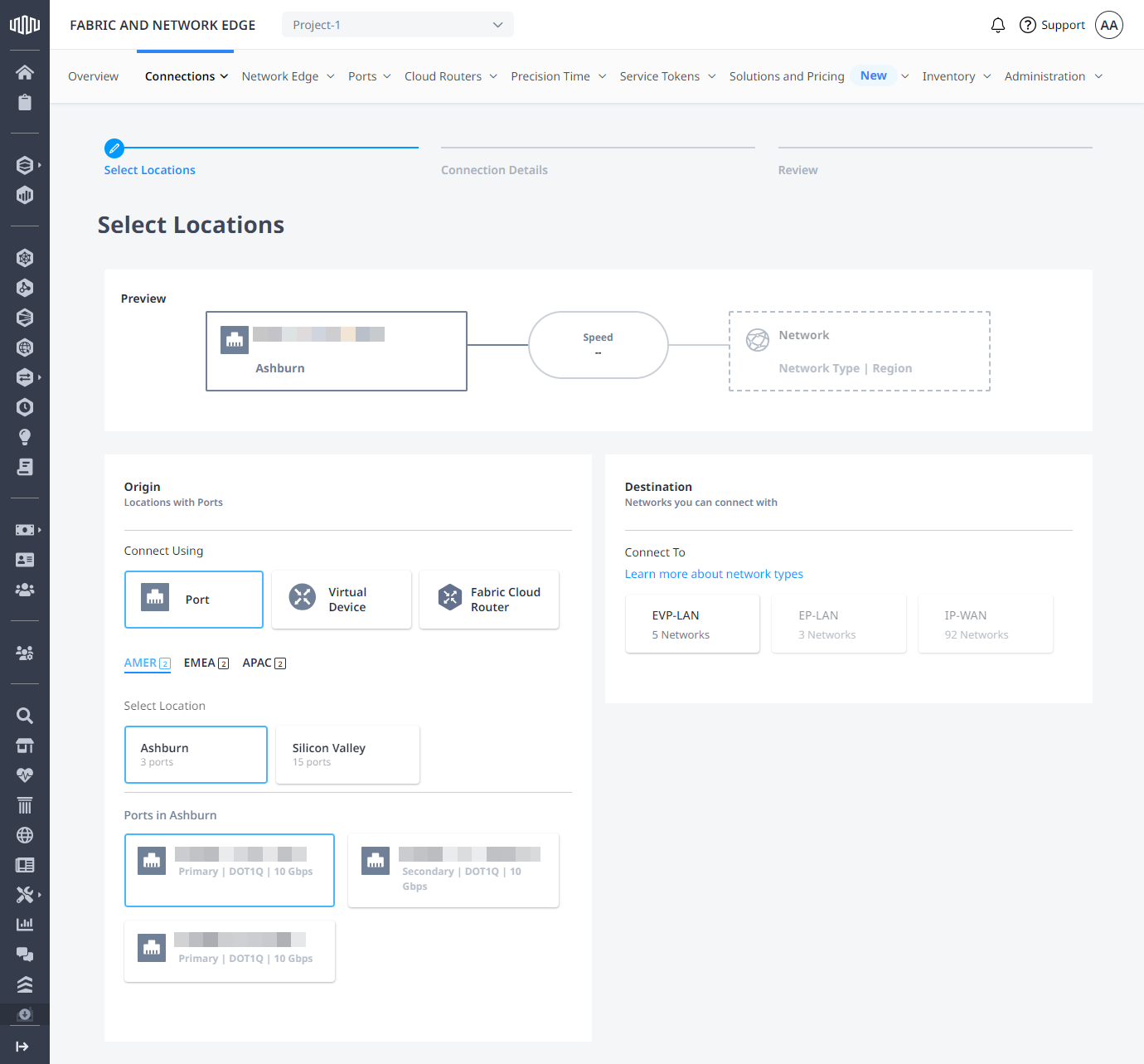Open the graph report sidebar icon

click(x=25, y=924)
